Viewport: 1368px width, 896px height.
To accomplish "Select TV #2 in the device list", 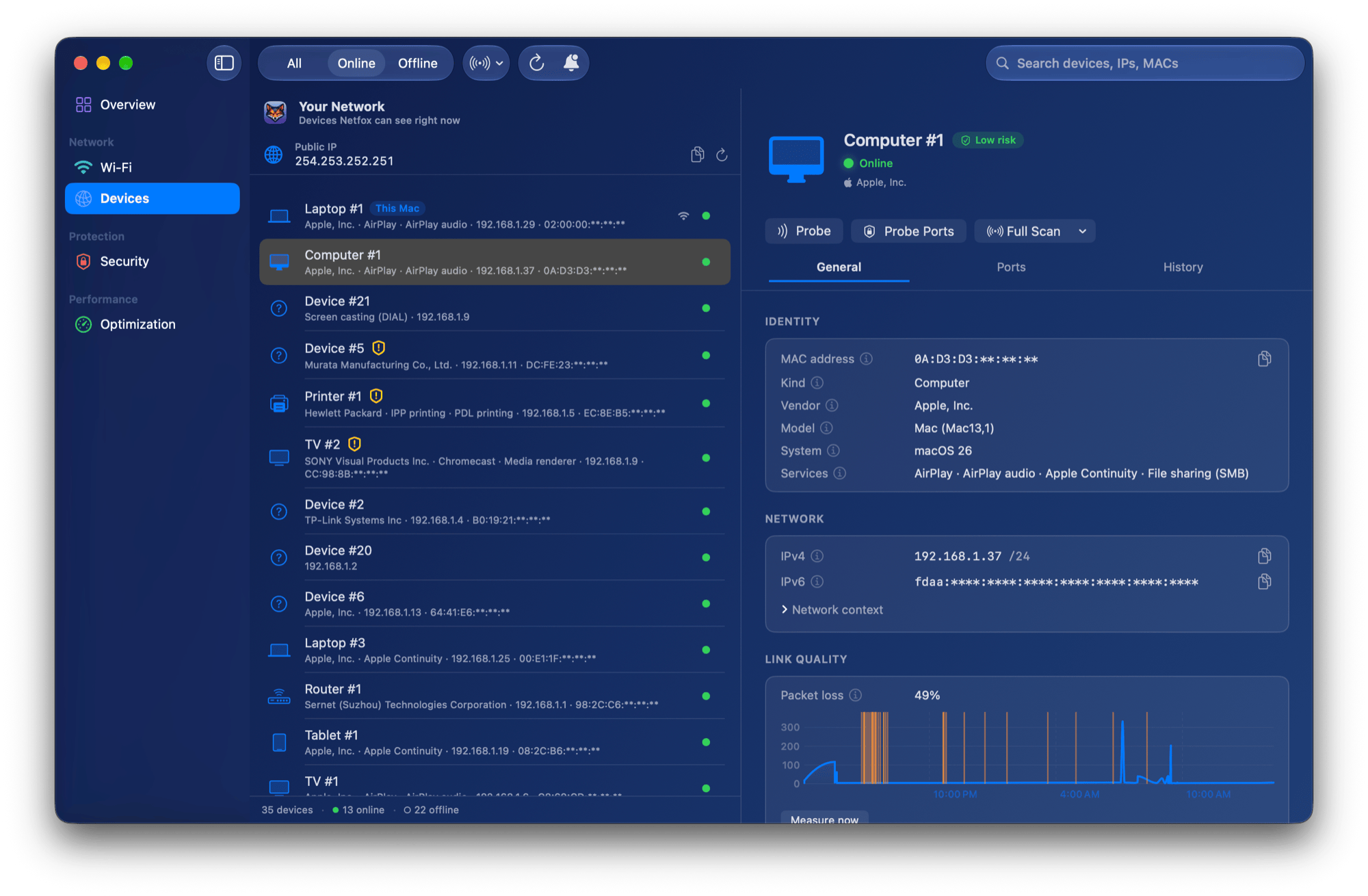I will (x=495, y=458).
